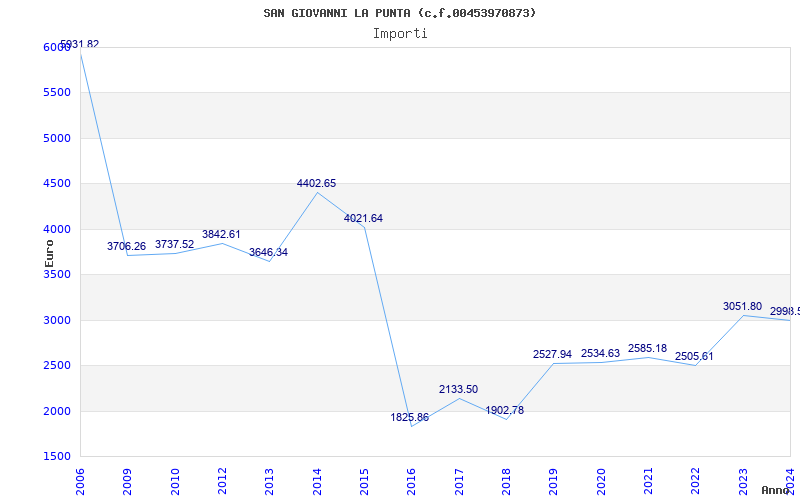Click the 3051.80 data label for 2023
The width and height of the screenshot is (800, 500).
tap(742, 306)
